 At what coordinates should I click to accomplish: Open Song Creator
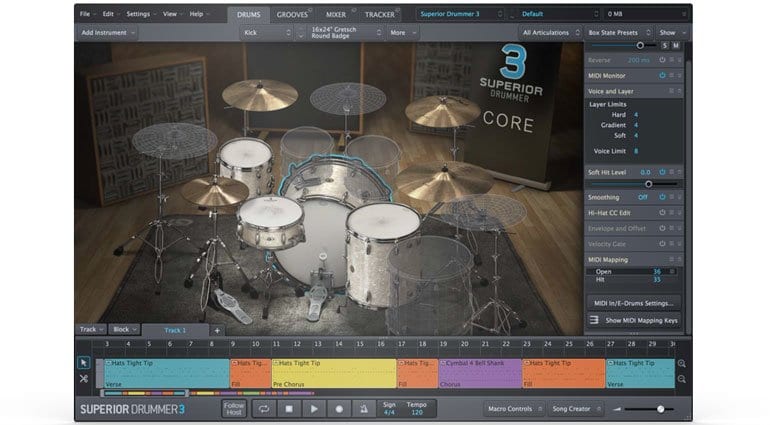(x=576, y=409)
